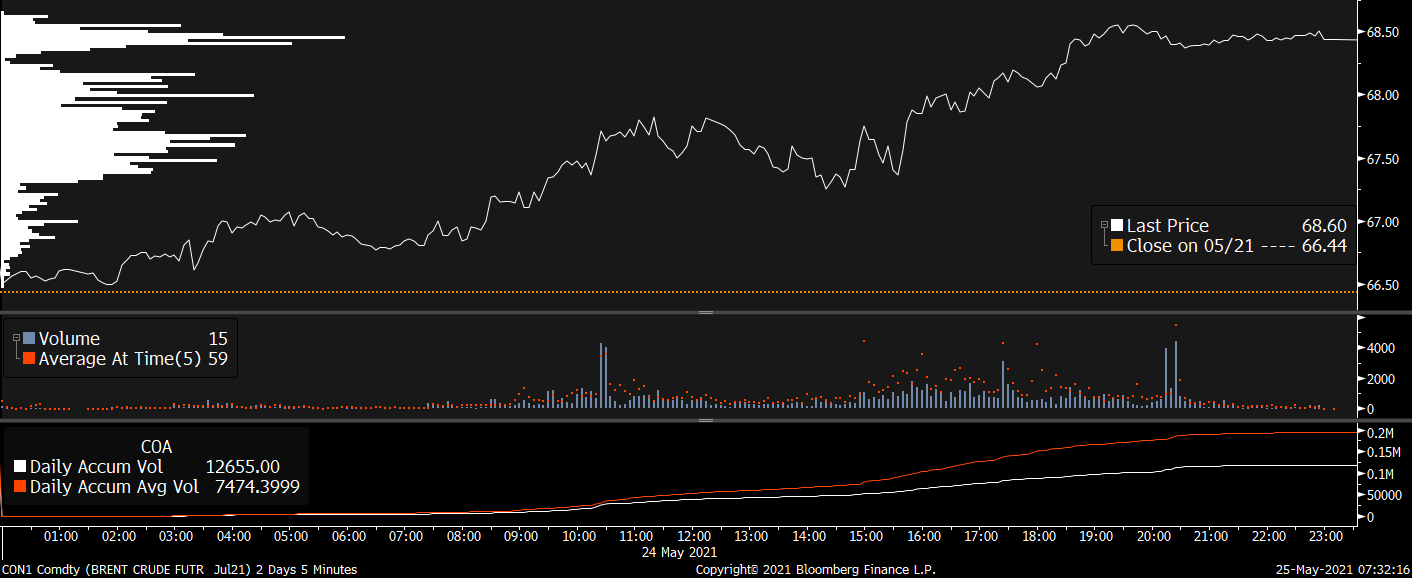Click the 68.50 price axis label
Viewport: 1412px width, 578px height.
pos(1382,32)
